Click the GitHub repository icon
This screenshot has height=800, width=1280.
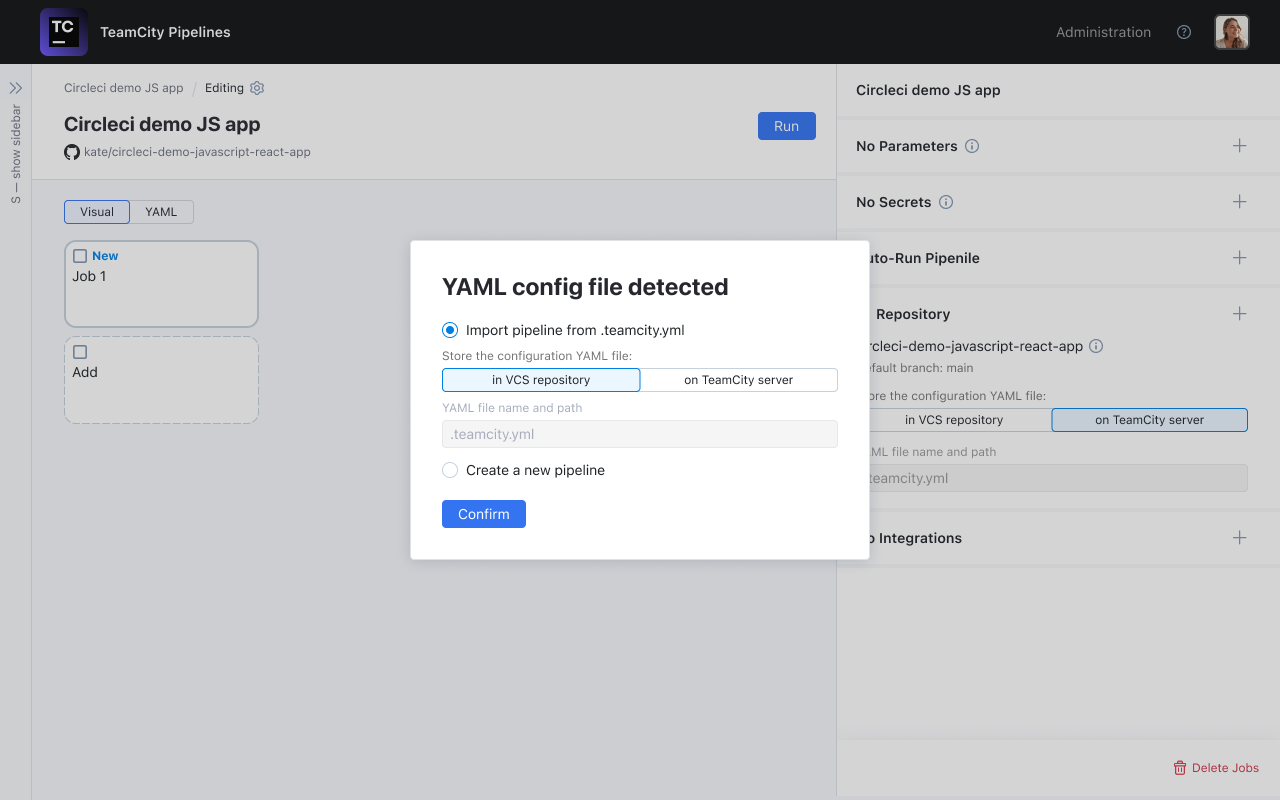(x=72, y=152)
